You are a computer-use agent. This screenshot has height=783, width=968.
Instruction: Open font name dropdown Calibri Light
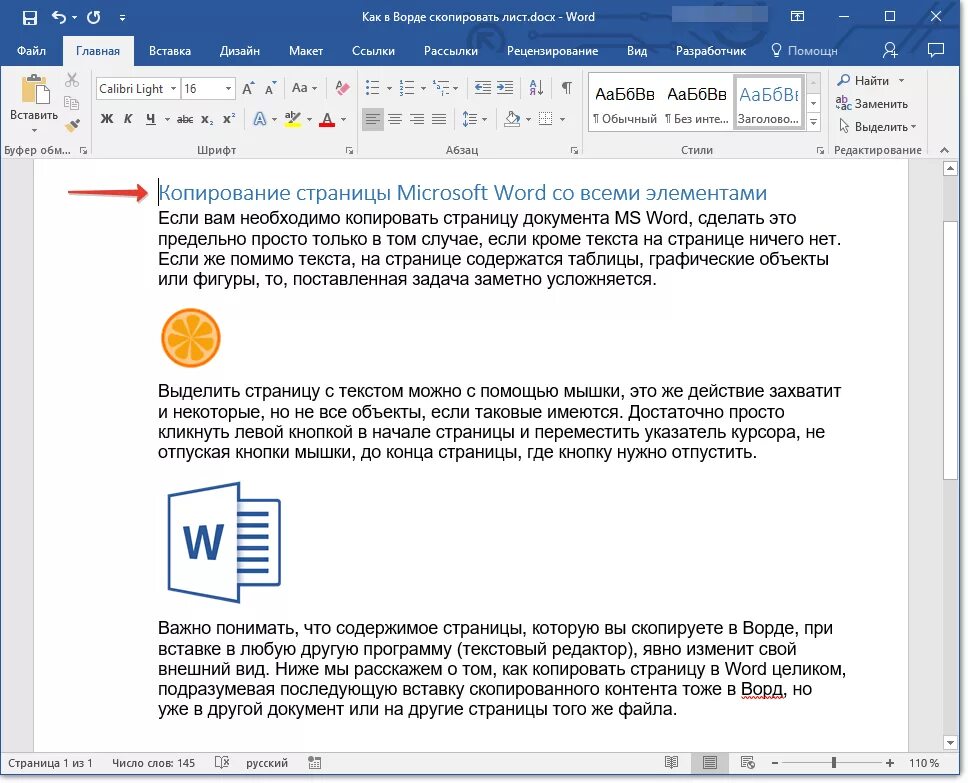(173, 88)
